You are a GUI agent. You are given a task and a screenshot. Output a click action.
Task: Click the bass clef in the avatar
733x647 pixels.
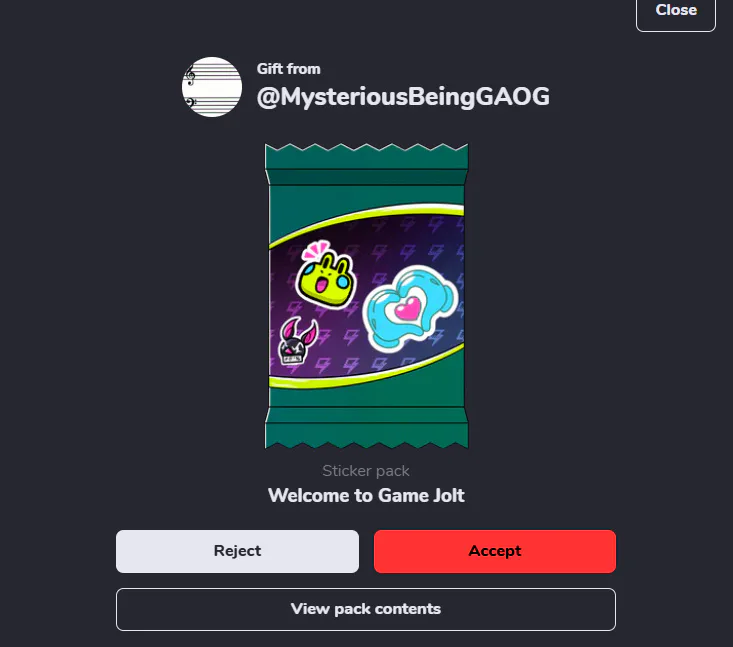pyautogui.click(x=191, y=102)
